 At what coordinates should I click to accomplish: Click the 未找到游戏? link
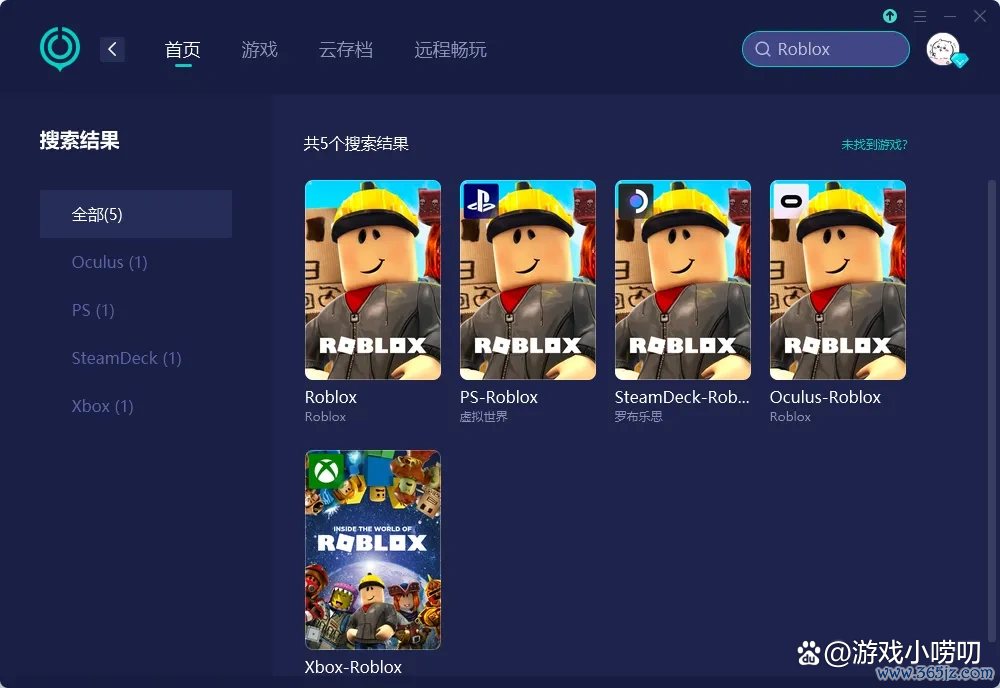(874, 145)
